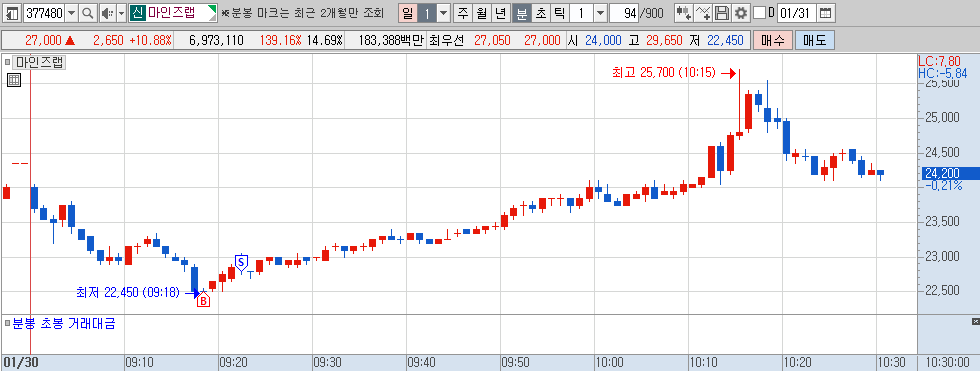Open the calendar date picker icon
The width and height of the screenshot is (980, 371).
[x=826, y=13]
